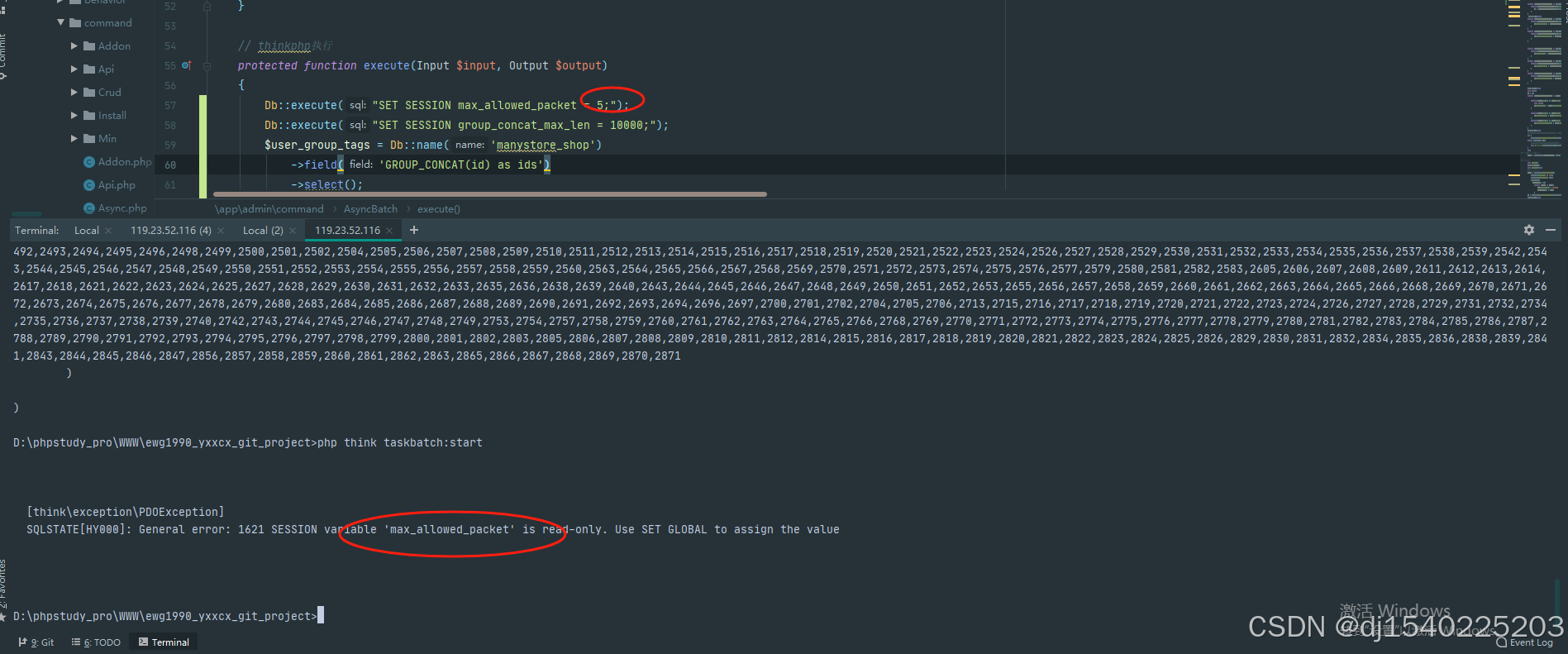
Task: Open Async.php class file icon
Action: click(x=89, y=208)
